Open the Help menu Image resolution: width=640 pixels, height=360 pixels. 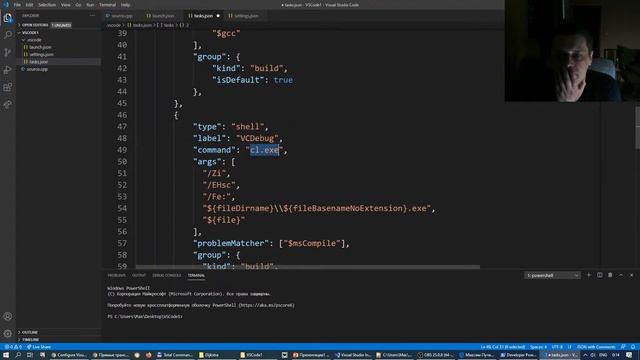pyautogui.click(x=125, y=5)
